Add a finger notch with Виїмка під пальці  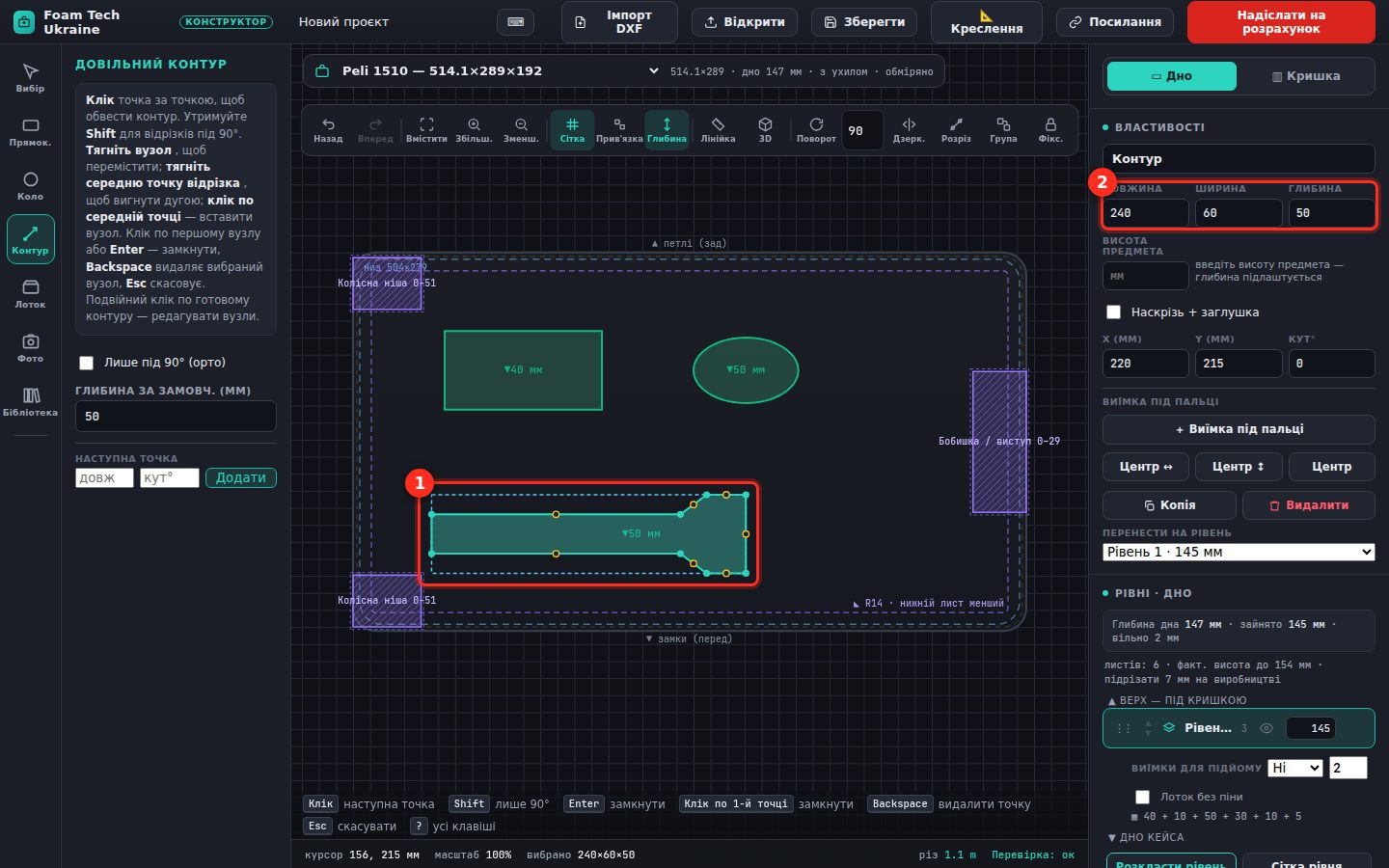1239,429
